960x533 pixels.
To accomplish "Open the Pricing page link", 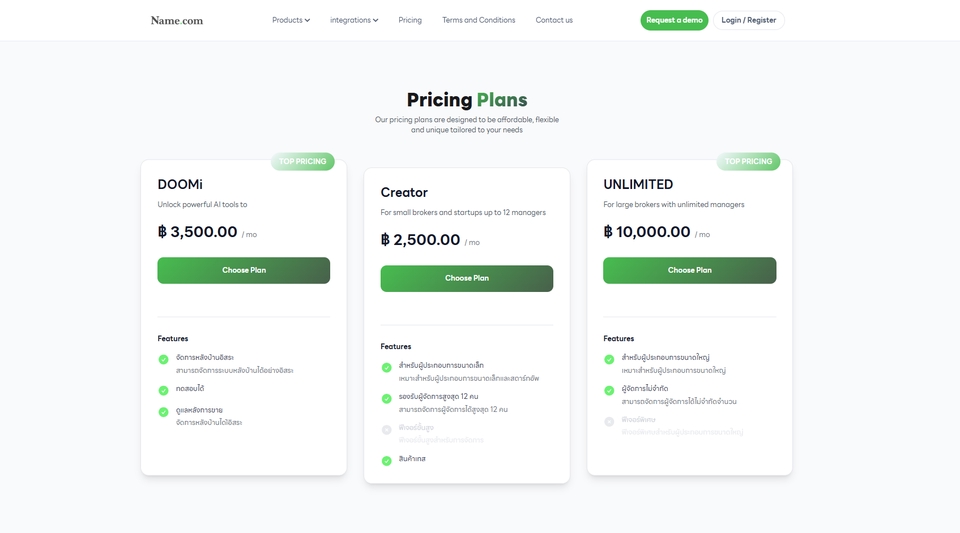I will tap(410, 20).
